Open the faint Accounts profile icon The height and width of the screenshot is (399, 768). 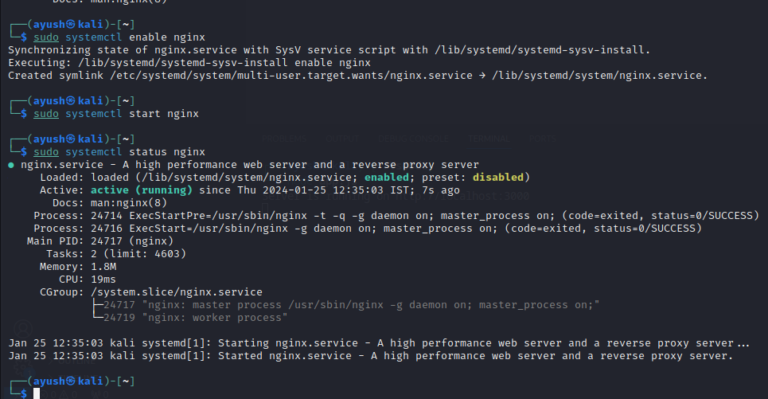23,329
